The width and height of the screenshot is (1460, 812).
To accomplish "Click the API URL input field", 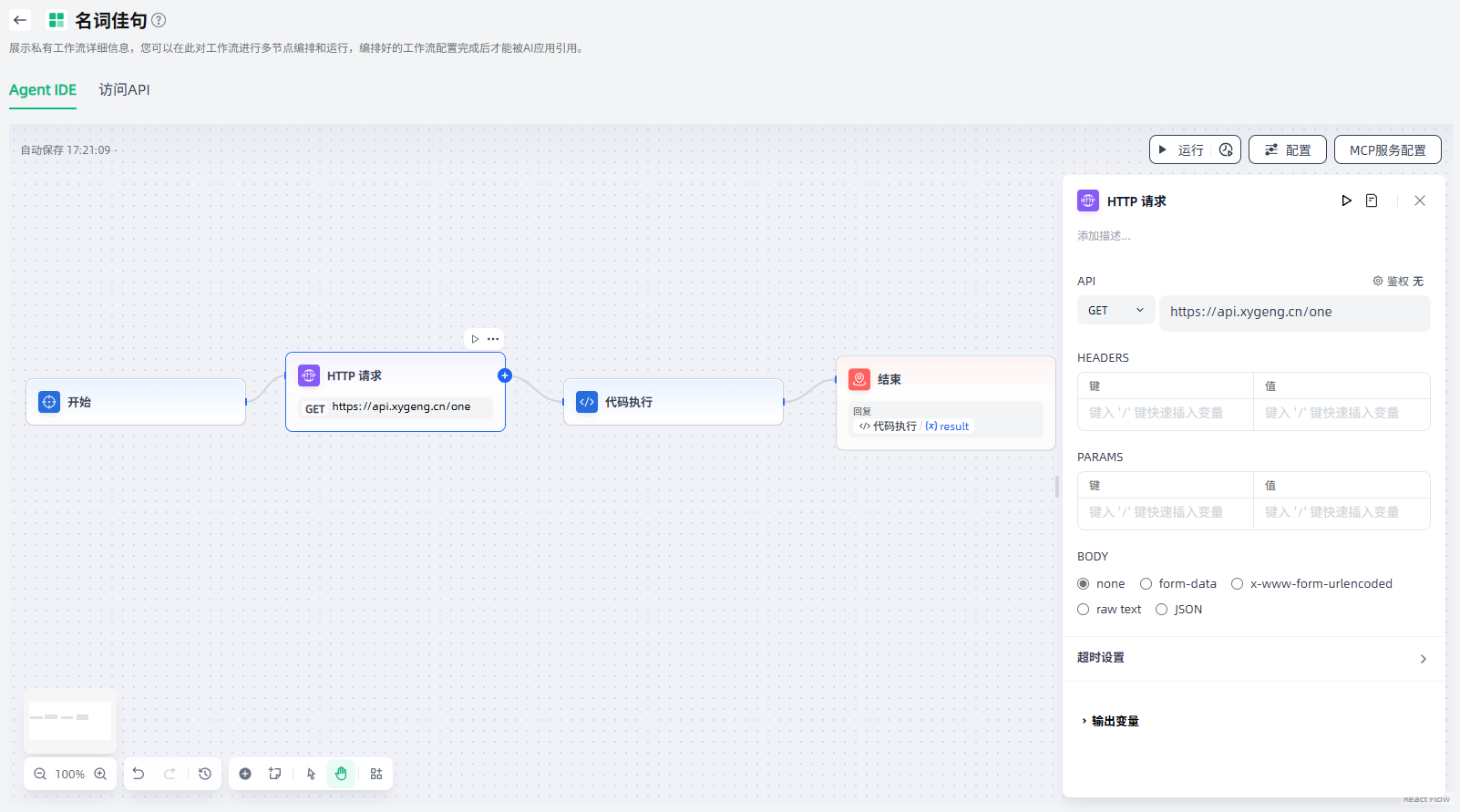I will pos(1294,312).
